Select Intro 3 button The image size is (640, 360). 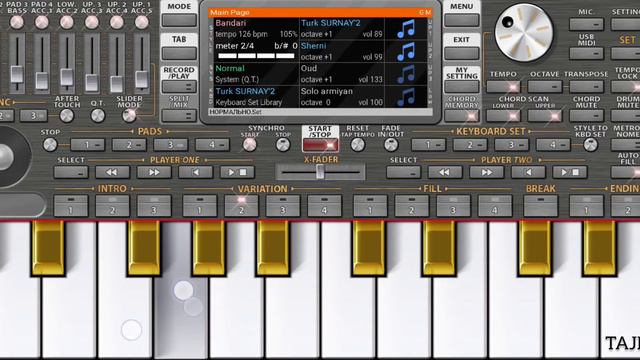click(154, 206)
